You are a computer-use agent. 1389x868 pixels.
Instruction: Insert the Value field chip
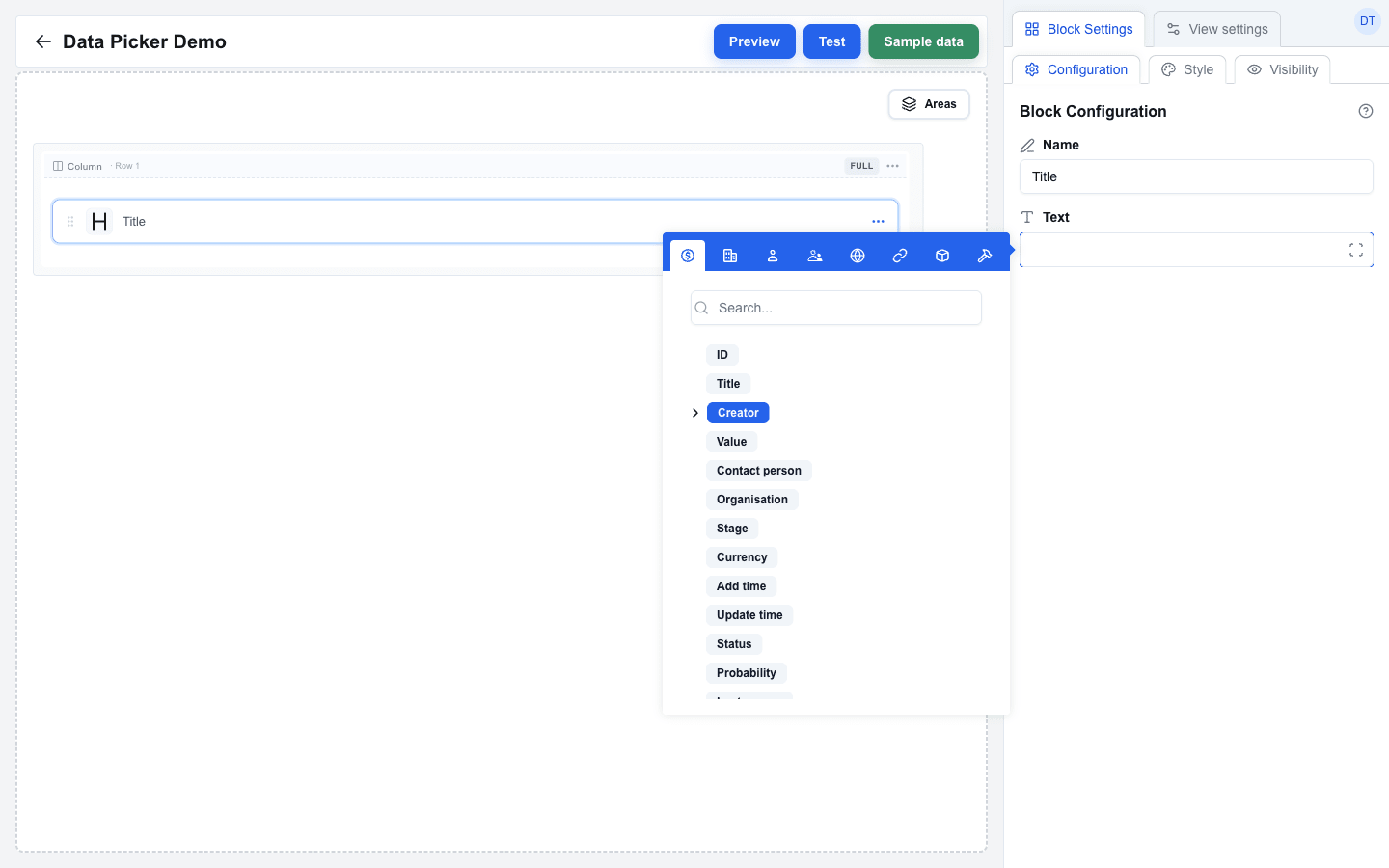pyautogui.click(x=732, y=442)
